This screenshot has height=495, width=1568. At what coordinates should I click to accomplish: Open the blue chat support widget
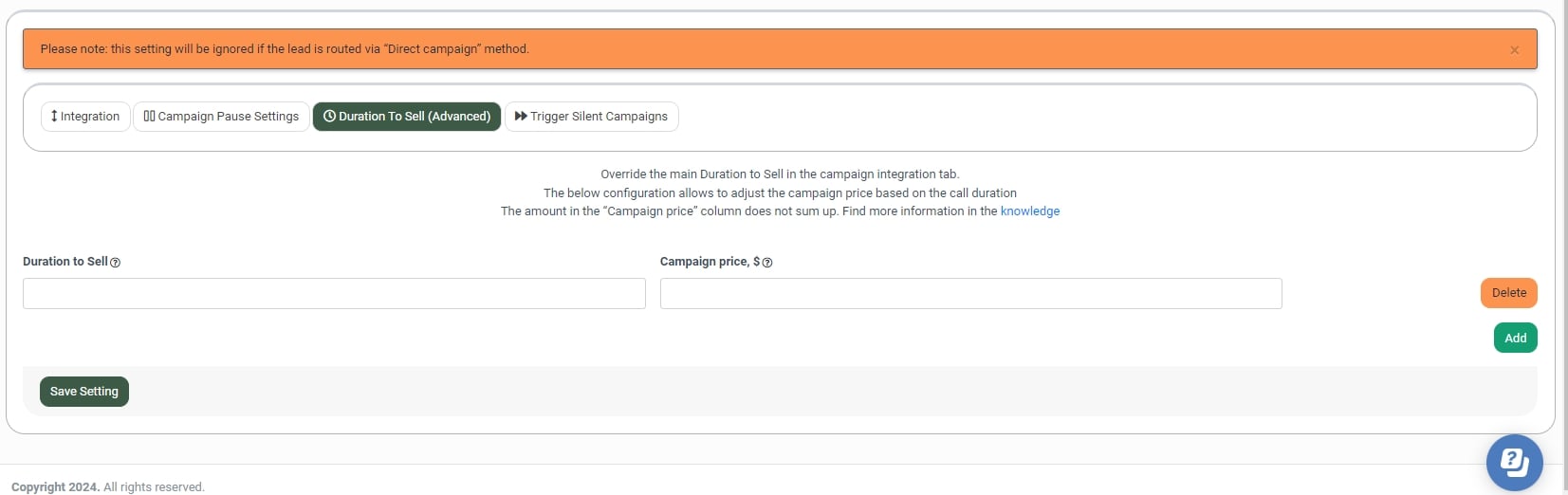1514,462
